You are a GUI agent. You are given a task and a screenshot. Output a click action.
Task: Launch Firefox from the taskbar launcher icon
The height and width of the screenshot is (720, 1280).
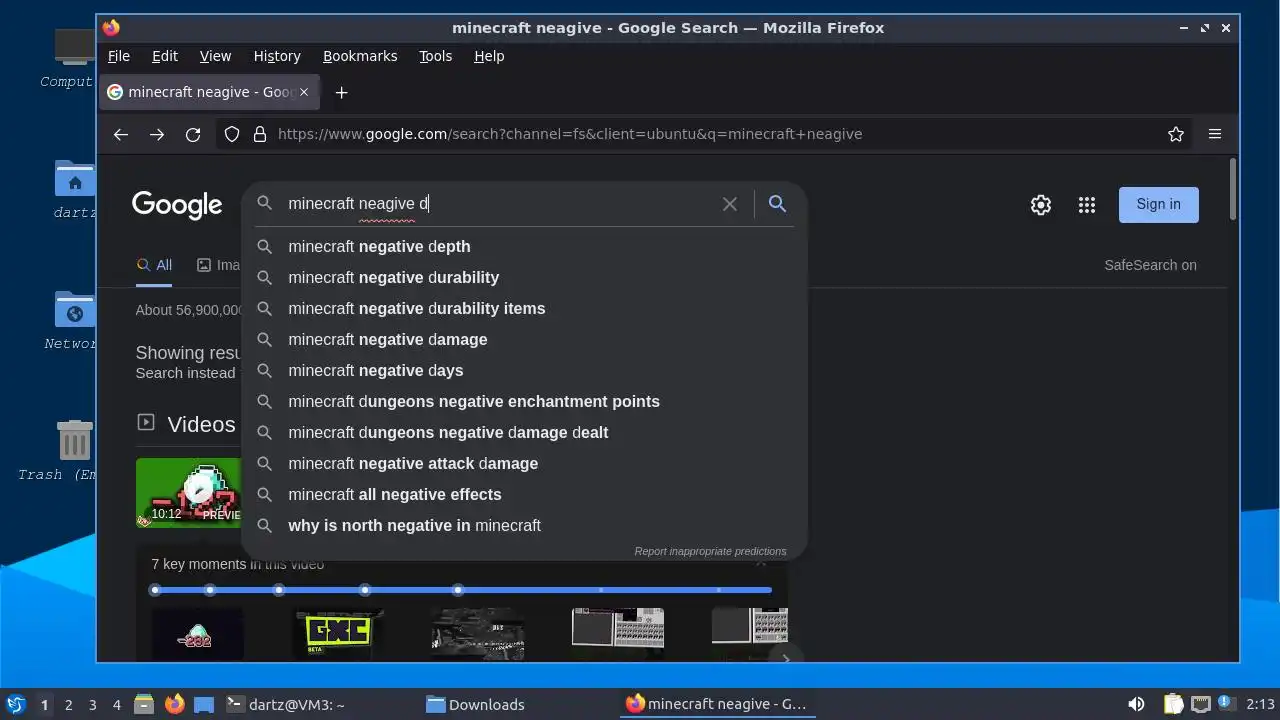tap(174, 704)
